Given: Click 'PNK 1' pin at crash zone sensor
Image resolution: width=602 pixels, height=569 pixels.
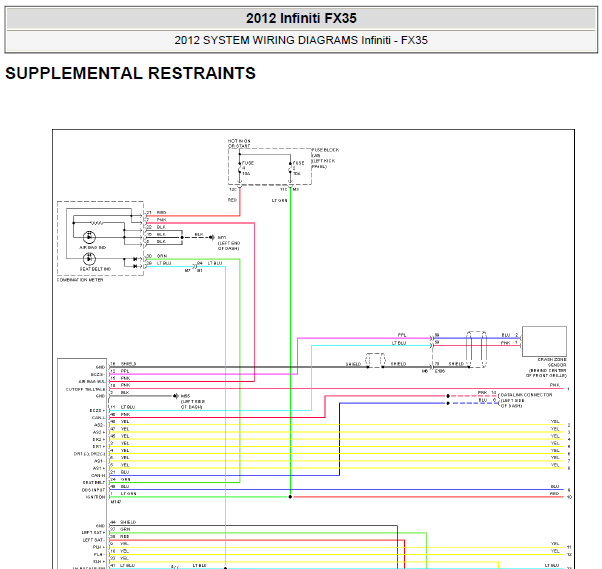Looking at the screenshot, I should (509, 343).
